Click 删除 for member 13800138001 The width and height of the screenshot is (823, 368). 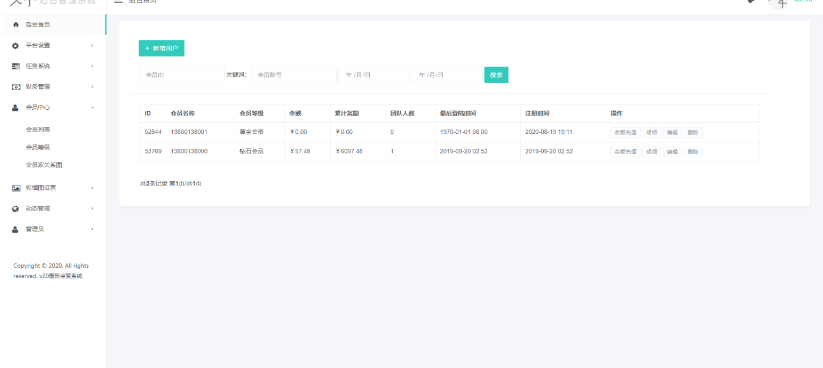693,132
